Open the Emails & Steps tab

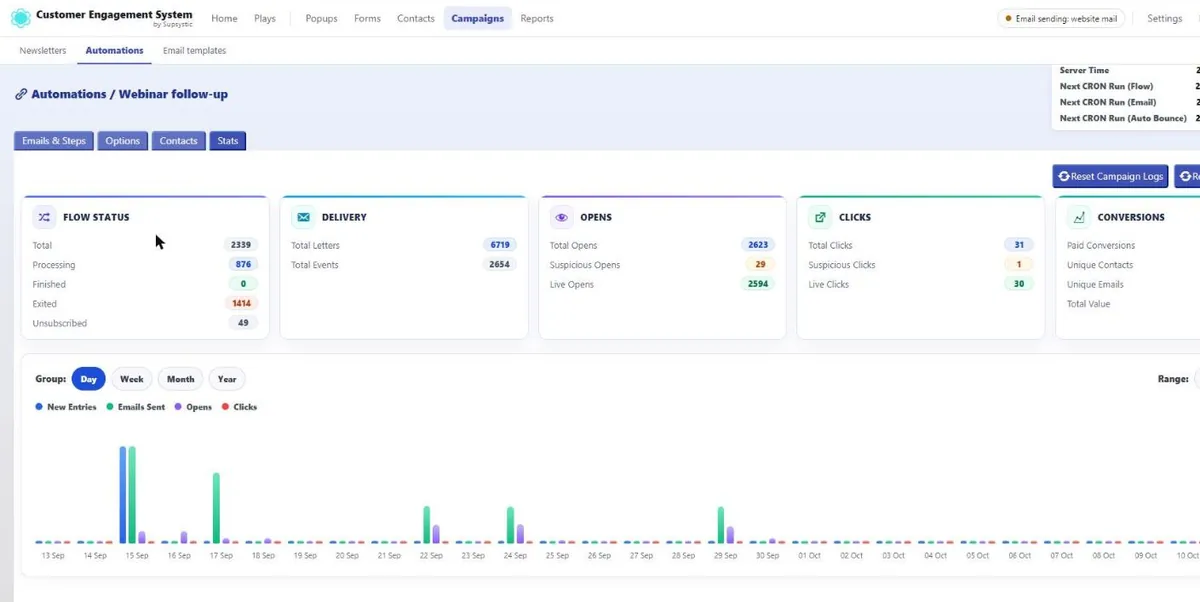(x=54, y=141)
